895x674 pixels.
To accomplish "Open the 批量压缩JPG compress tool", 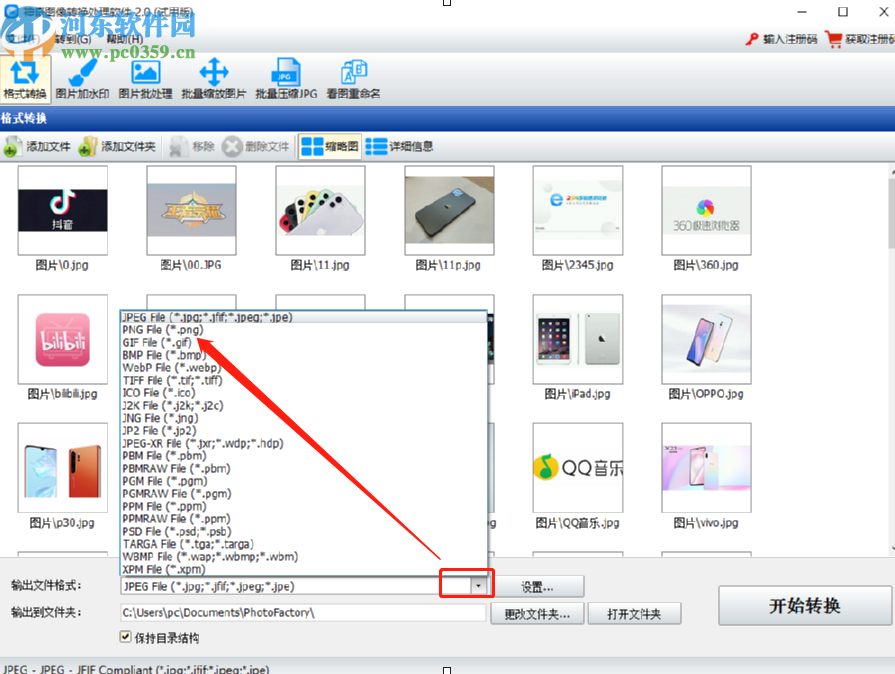I will 286,79.
